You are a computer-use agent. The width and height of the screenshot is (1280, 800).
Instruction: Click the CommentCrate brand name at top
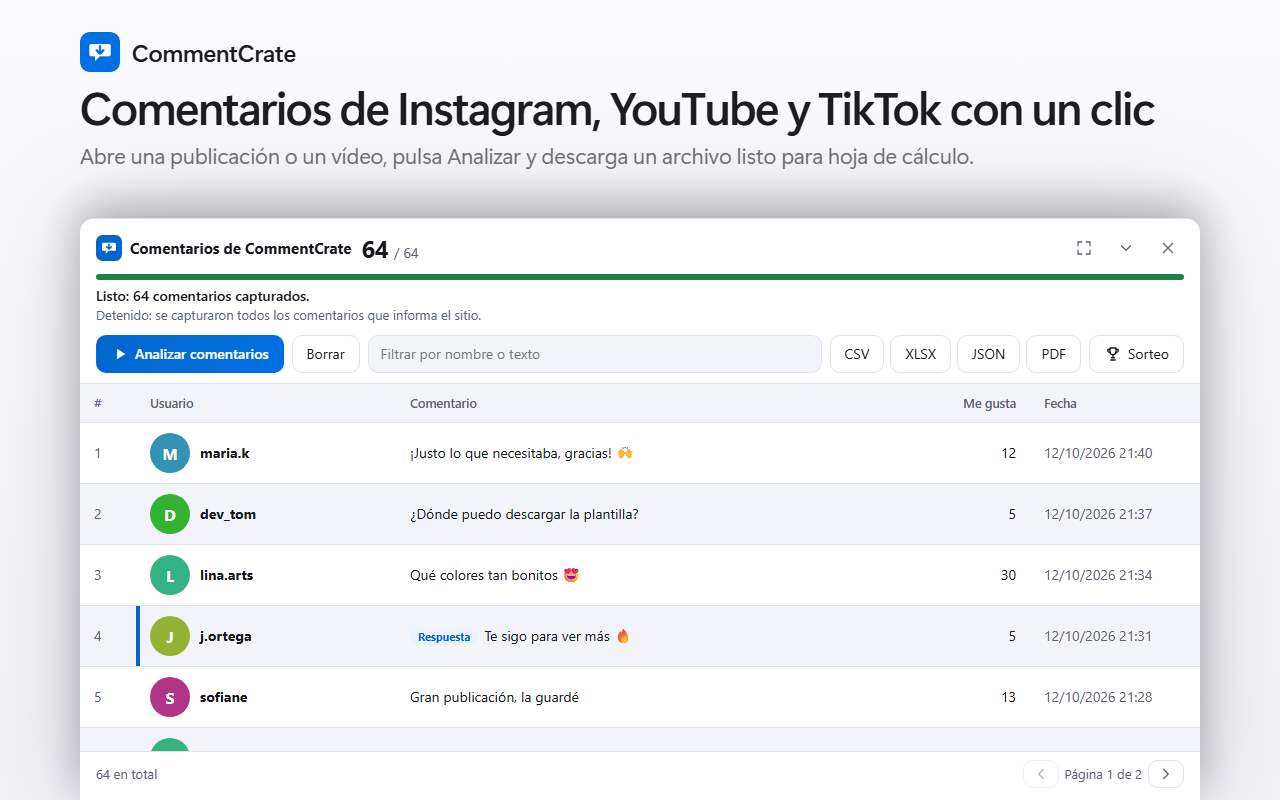point(214,54)
